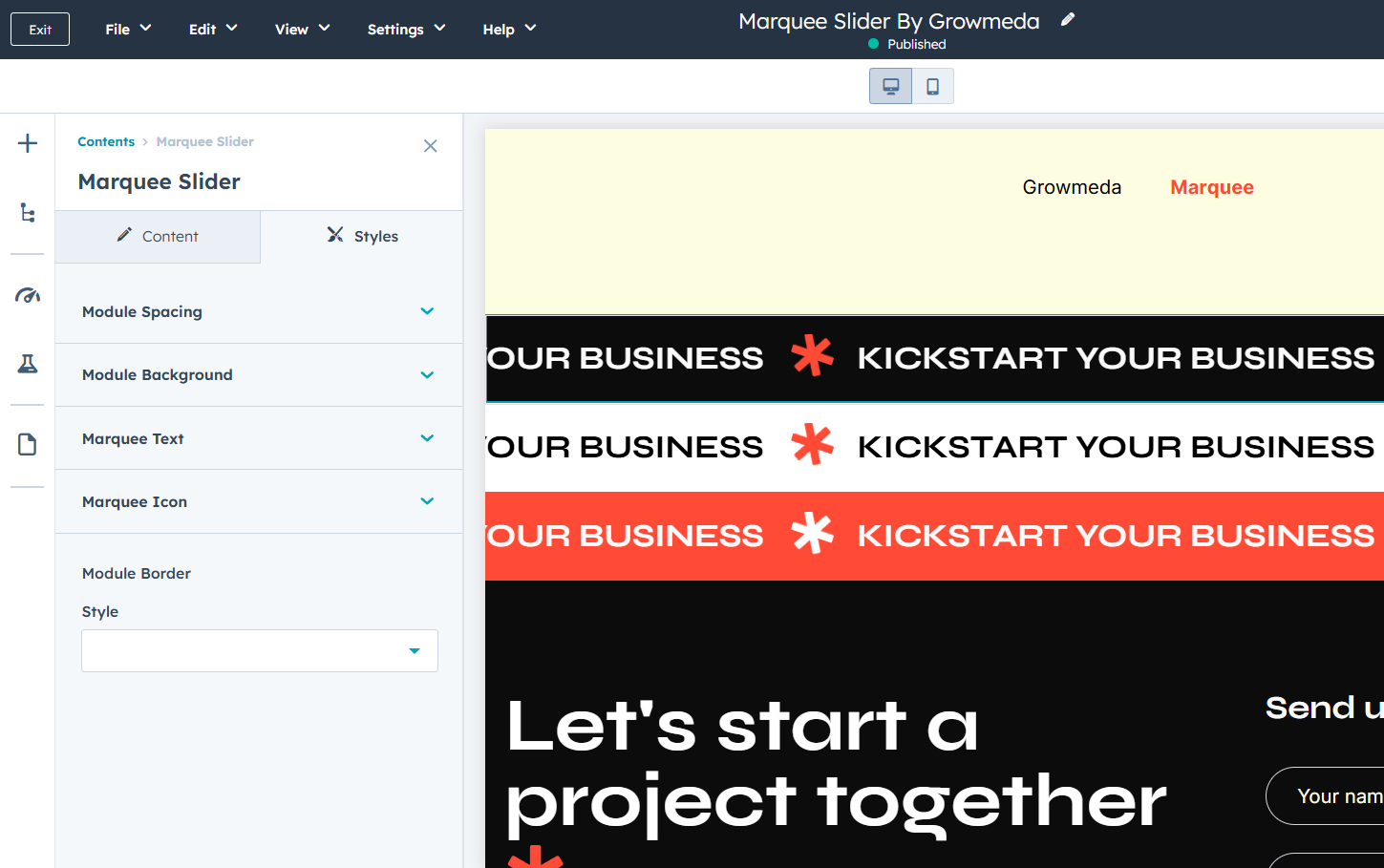Switch to the Content tab
This screenshot has height=868, width=1384.
158,237
